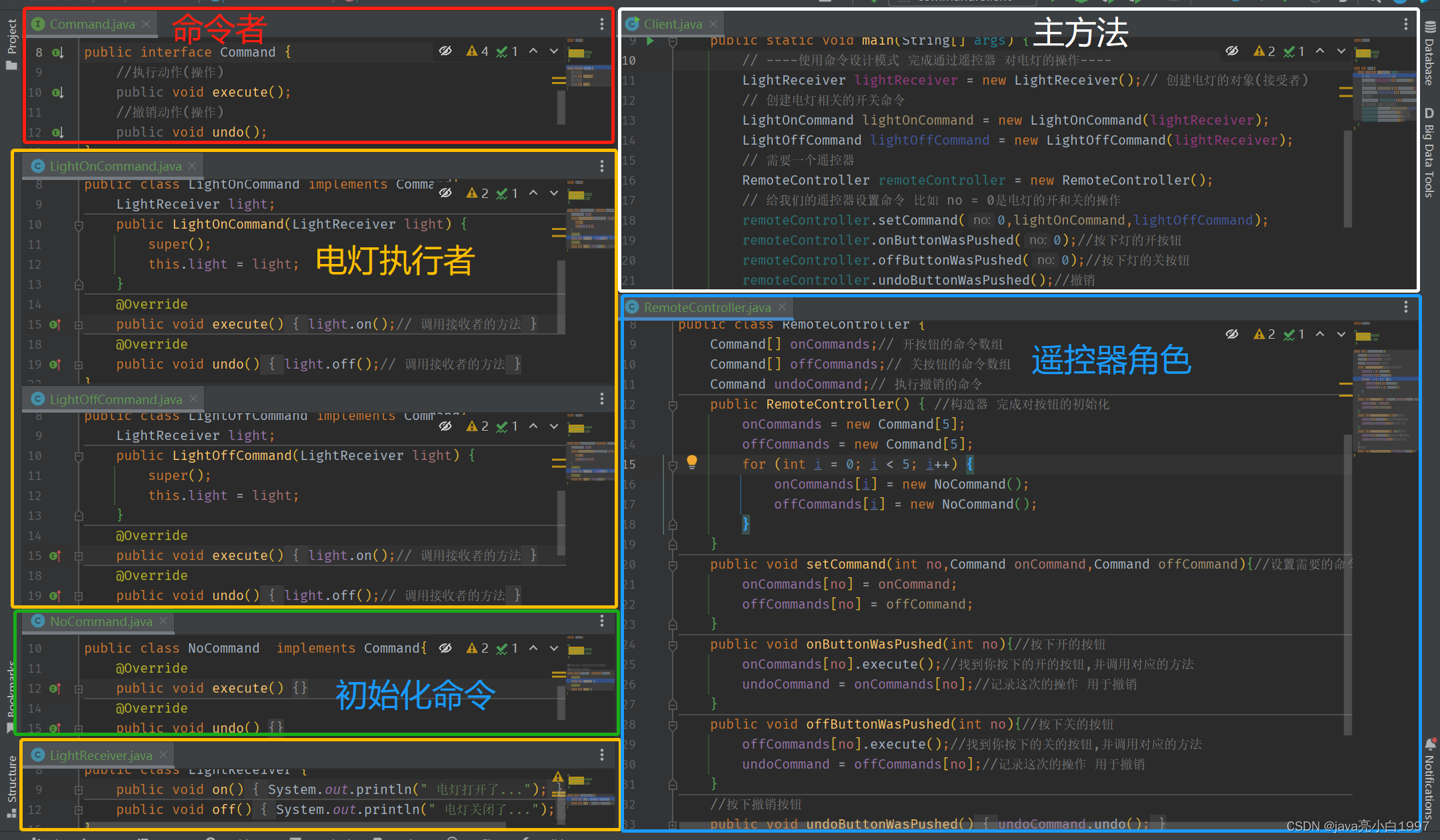Image resolution: width=1440 pixels, height=840 pixels.
Task: Show warnings indicator in RemoteController.java
Action: pyautogui.click(x=1264, y=334)
